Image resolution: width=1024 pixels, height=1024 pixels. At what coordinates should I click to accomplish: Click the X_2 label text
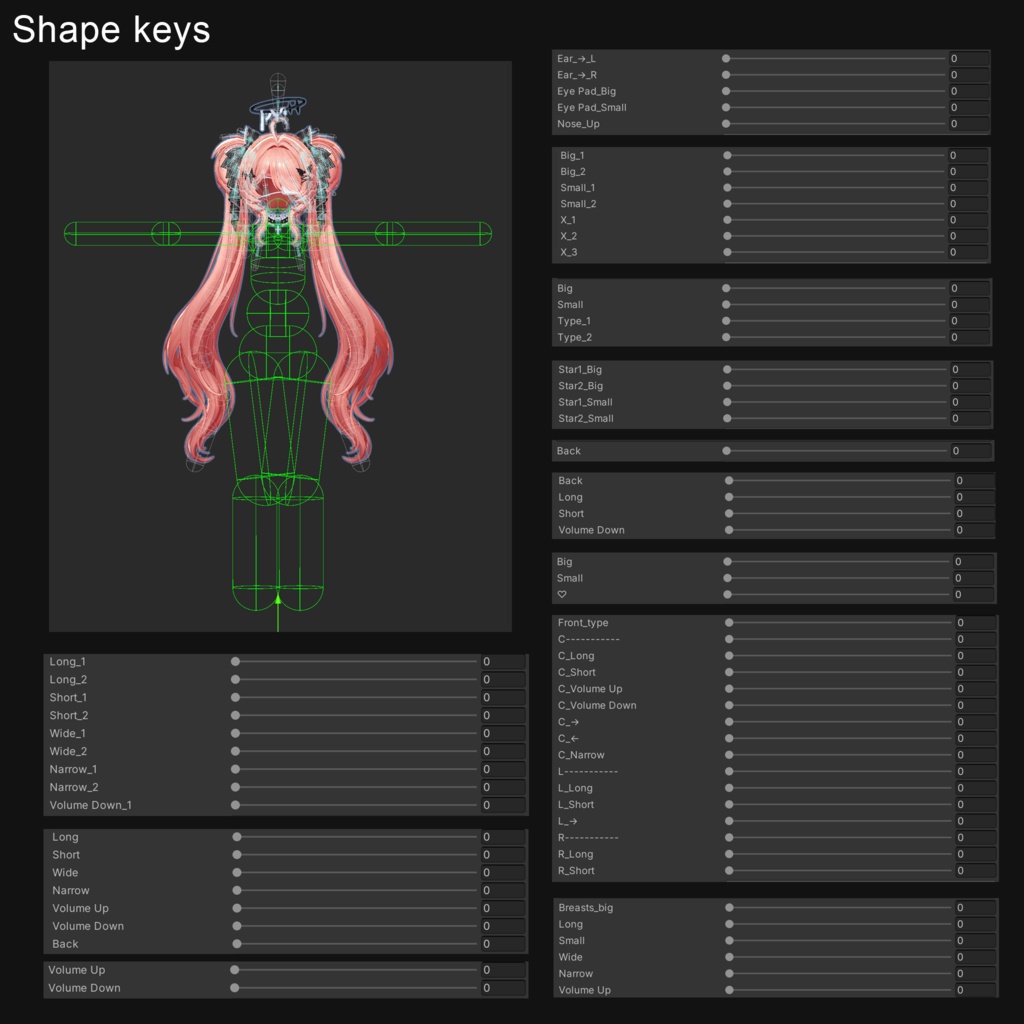click(568, 236)
